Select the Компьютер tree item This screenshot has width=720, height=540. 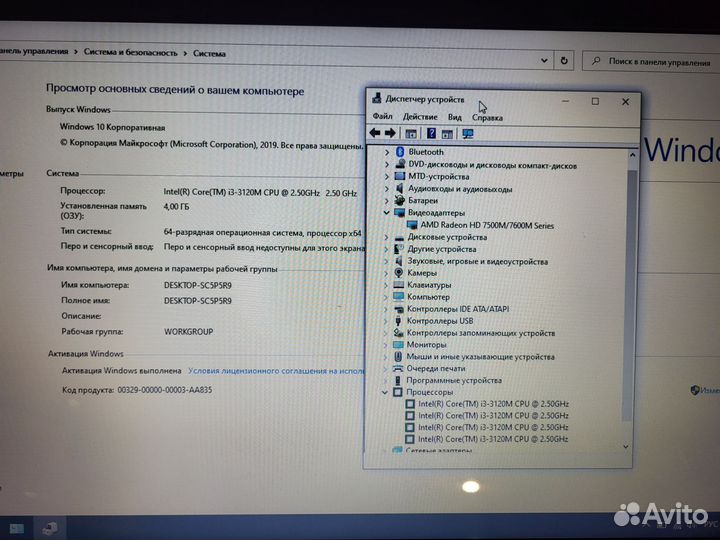pos(428,297)
